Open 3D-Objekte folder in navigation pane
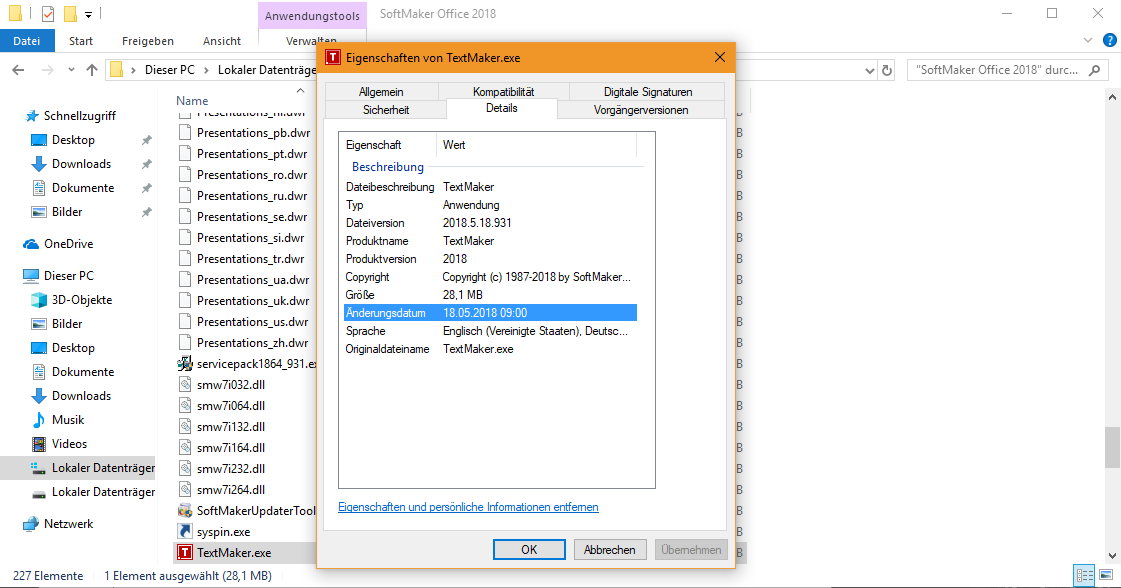 82,300
